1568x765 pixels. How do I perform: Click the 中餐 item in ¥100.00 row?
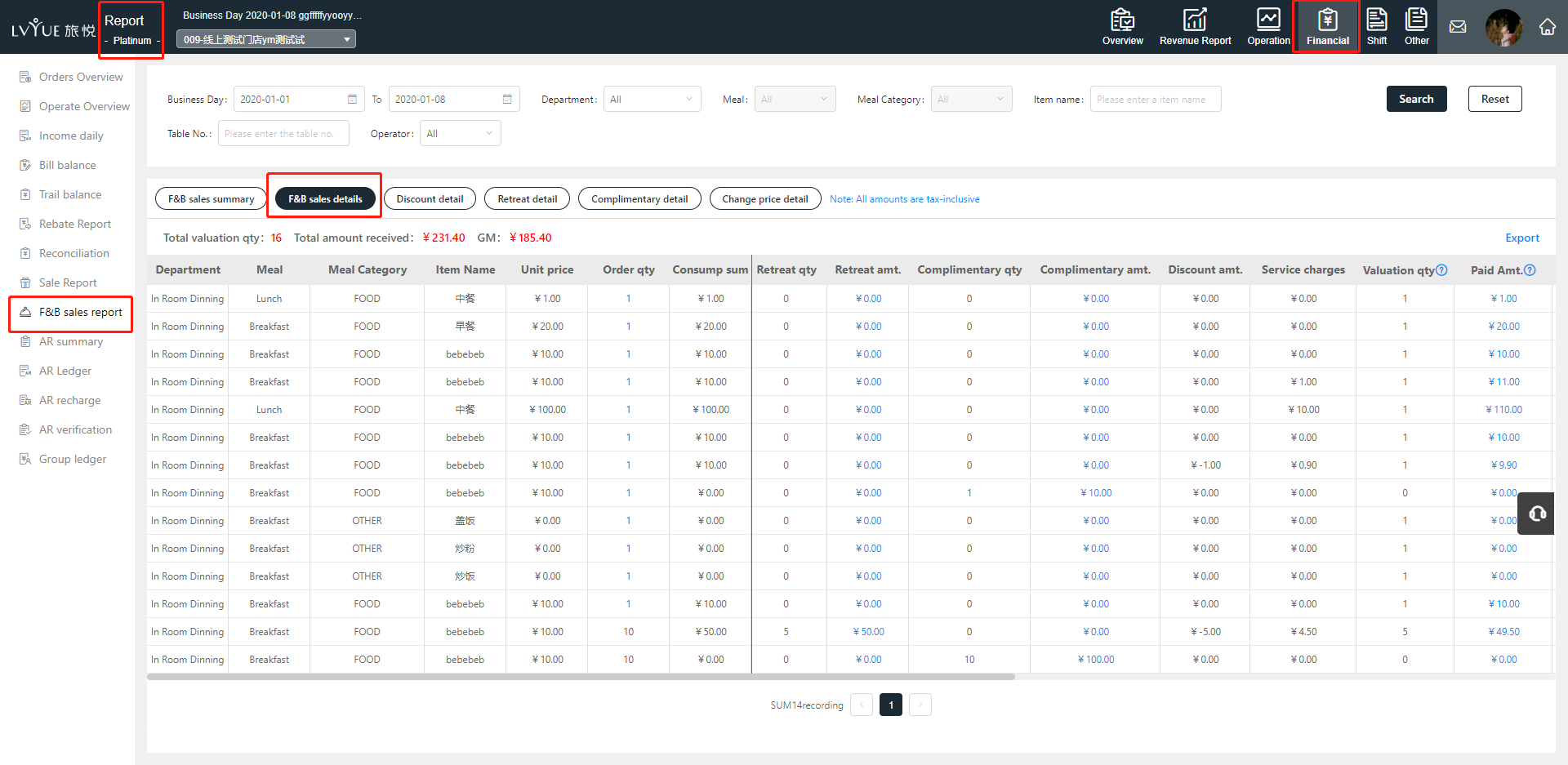(x=465, y=410)
